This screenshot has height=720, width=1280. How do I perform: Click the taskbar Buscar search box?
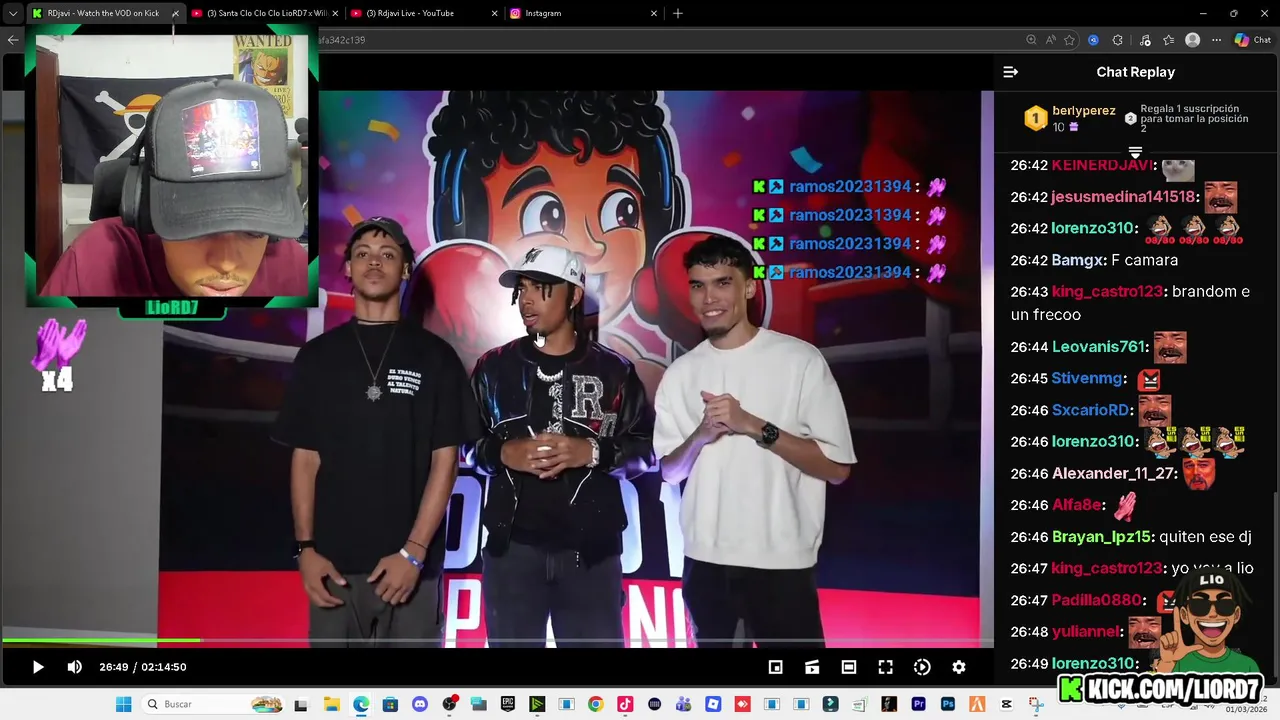click(x=212, y=704)
